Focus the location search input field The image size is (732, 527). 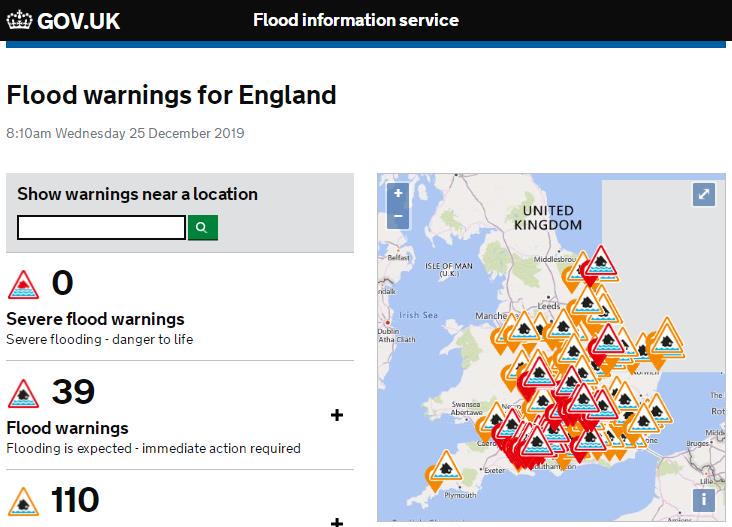(101, 227)
